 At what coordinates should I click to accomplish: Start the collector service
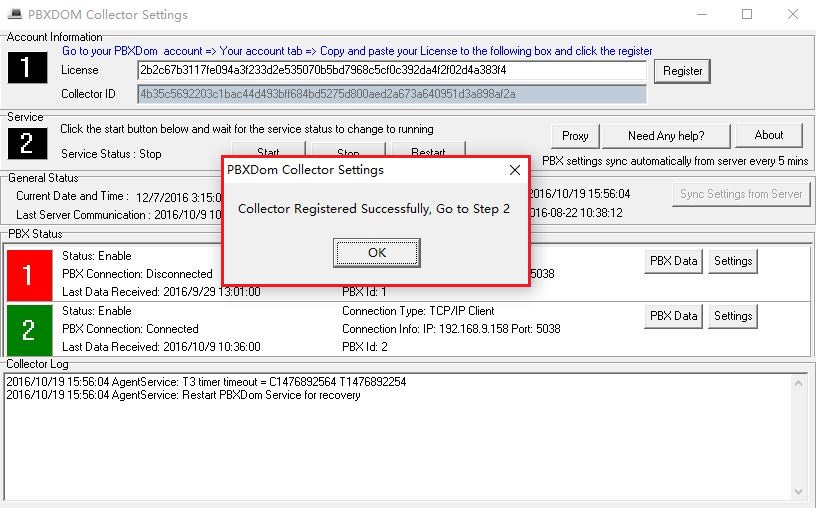[268, 149]
